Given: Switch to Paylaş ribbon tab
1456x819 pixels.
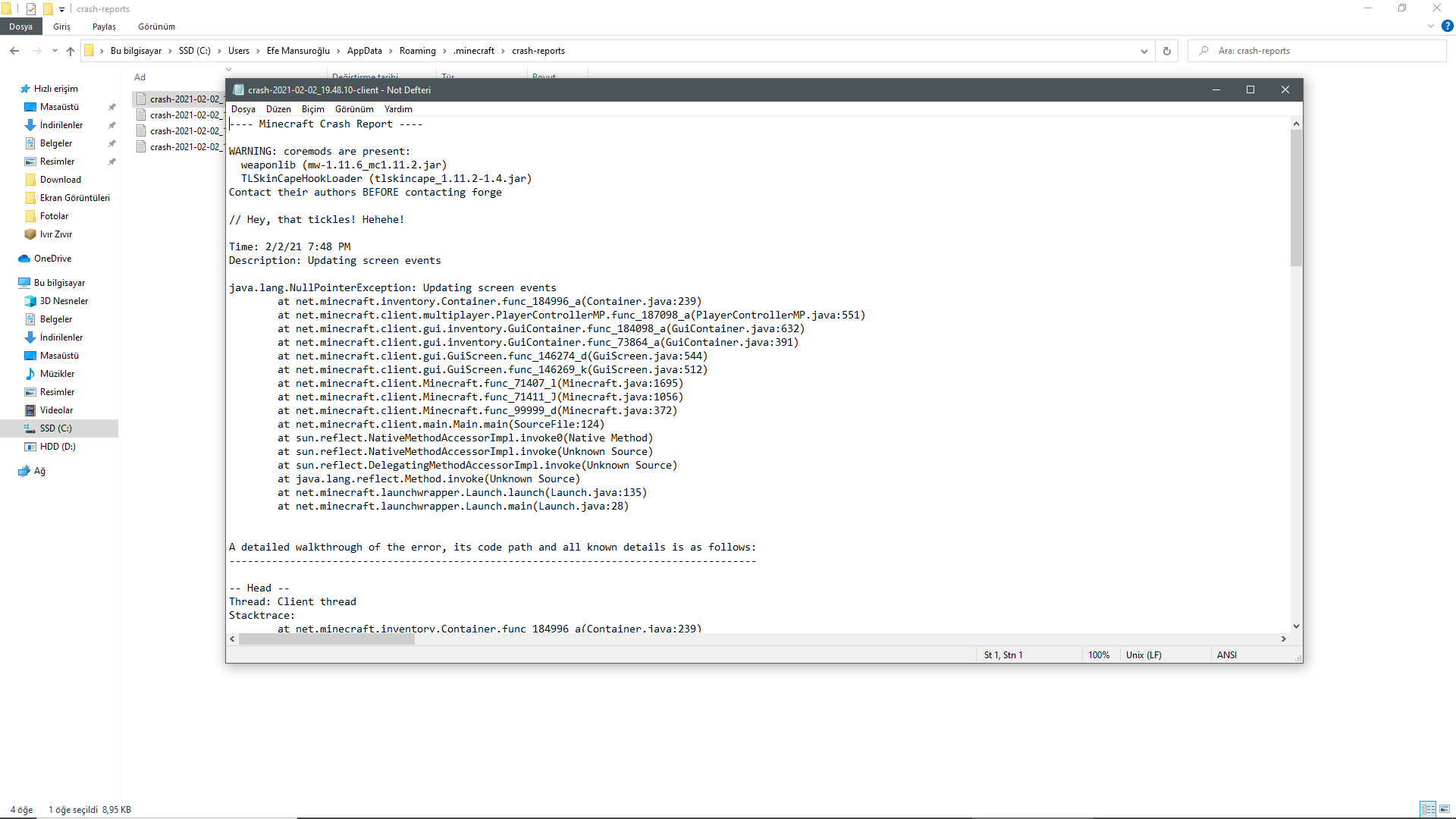Looking at the screenshot, I should click(104, 27).
